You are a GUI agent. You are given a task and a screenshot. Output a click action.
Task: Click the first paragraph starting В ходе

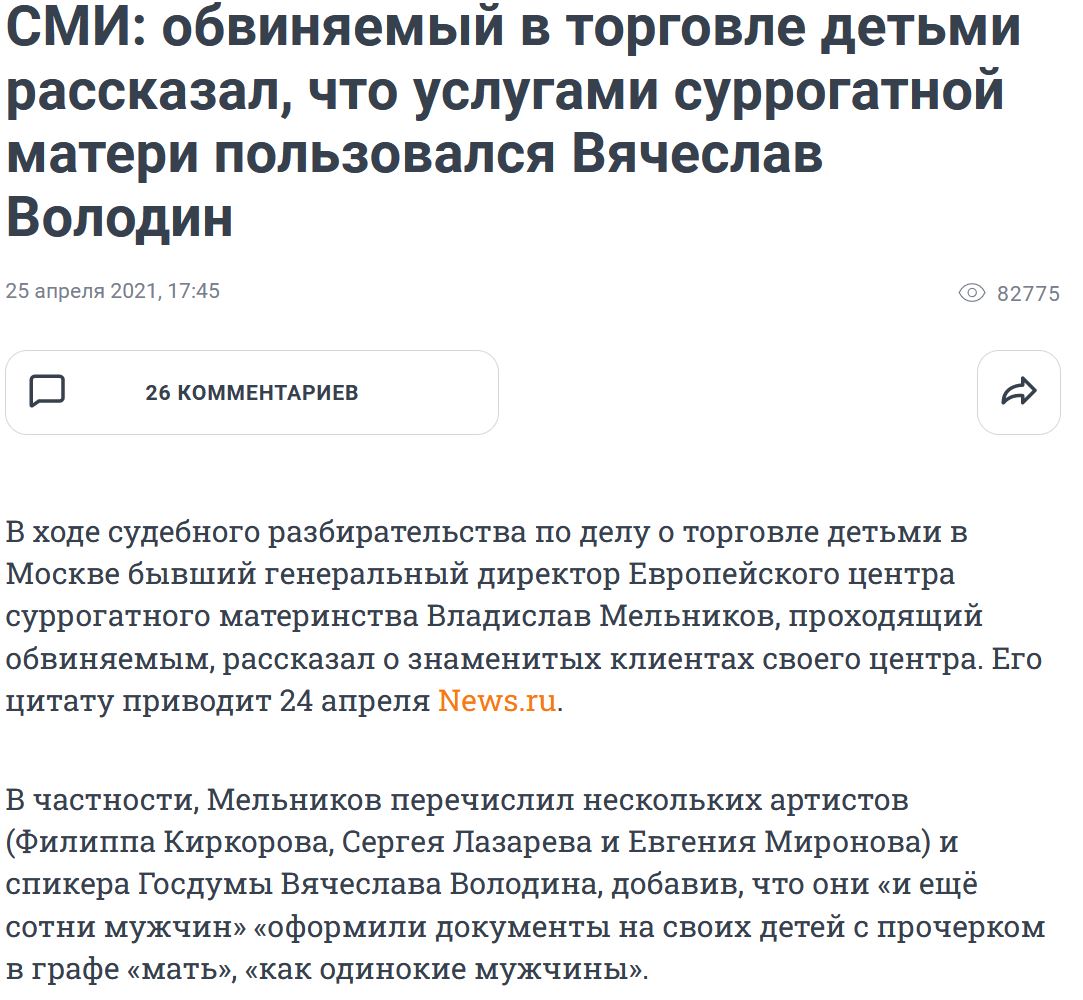pos(524,617)
